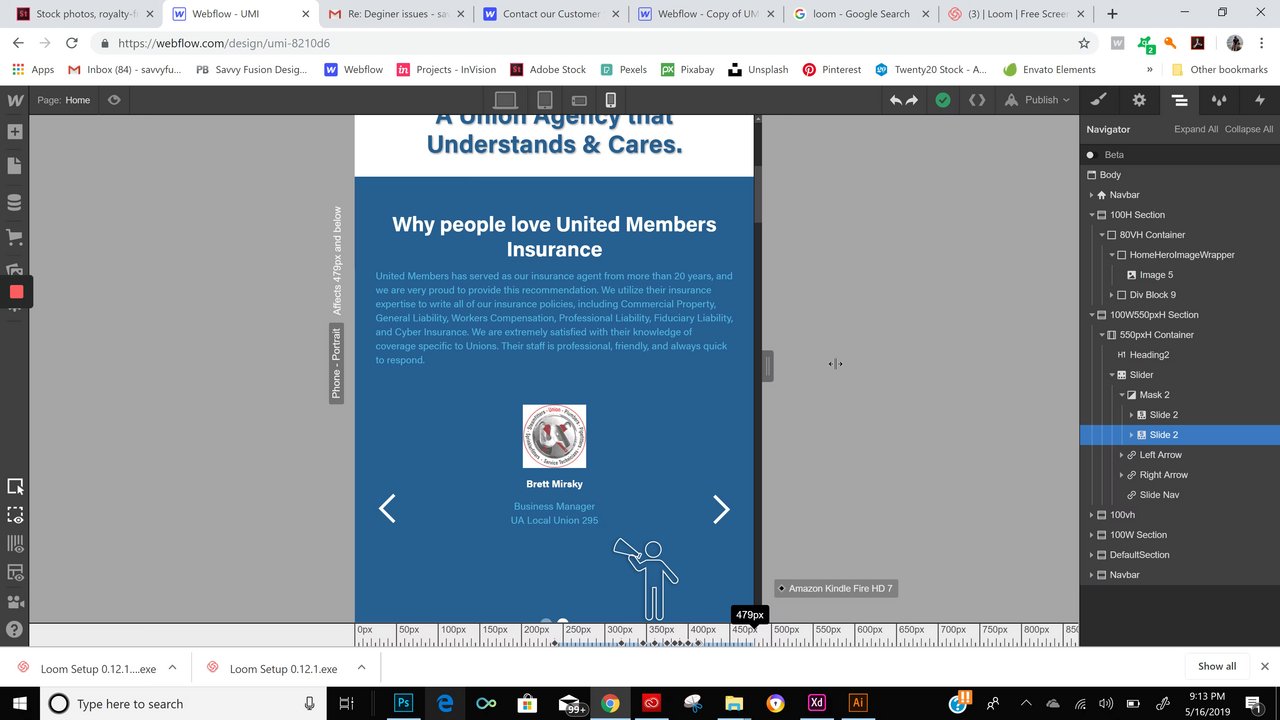This screenshot has height=720, width=1280.
Task: Click the green saved status checkmark
Action: pos(942,100)
